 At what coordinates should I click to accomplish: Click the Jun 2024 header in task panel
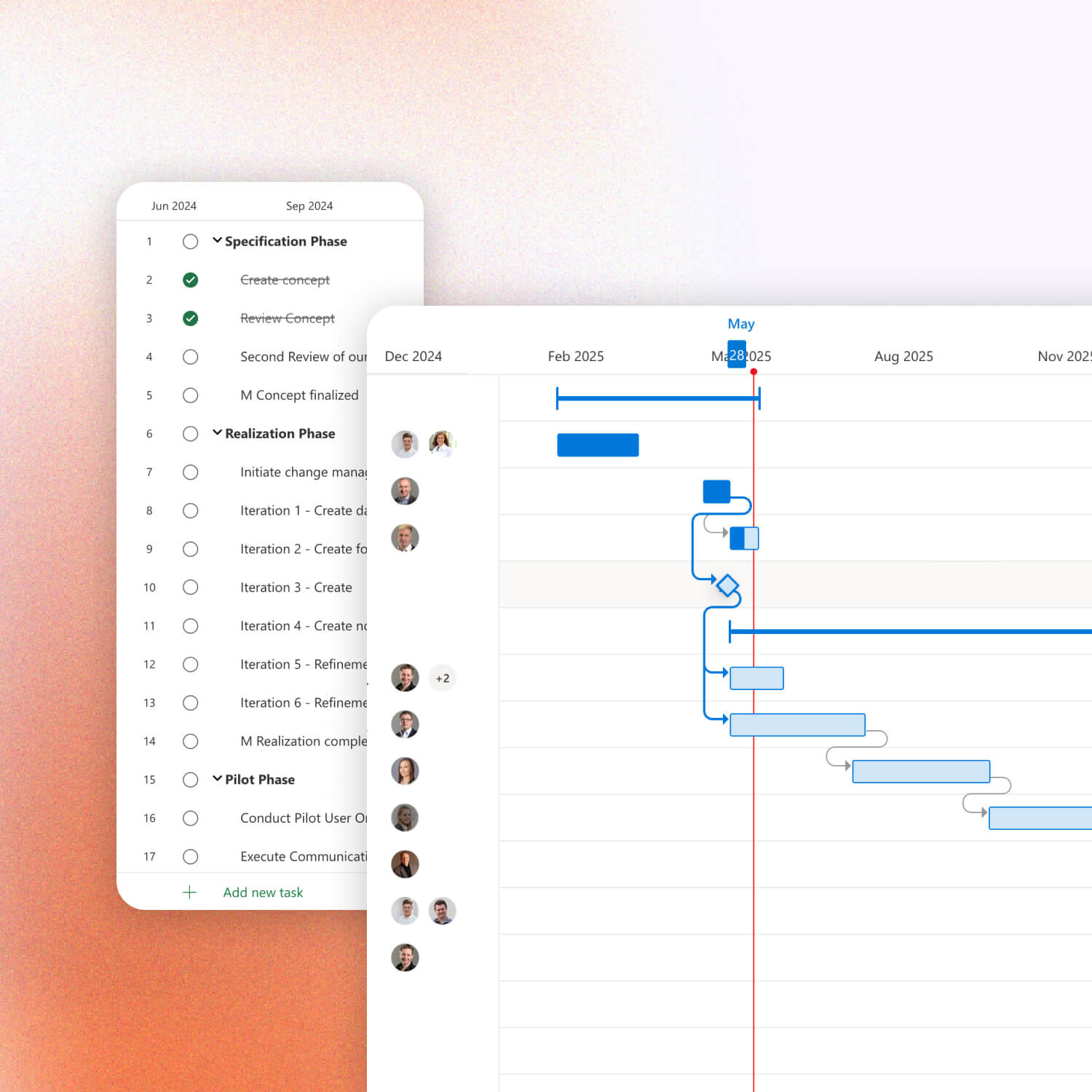(173, 206)
